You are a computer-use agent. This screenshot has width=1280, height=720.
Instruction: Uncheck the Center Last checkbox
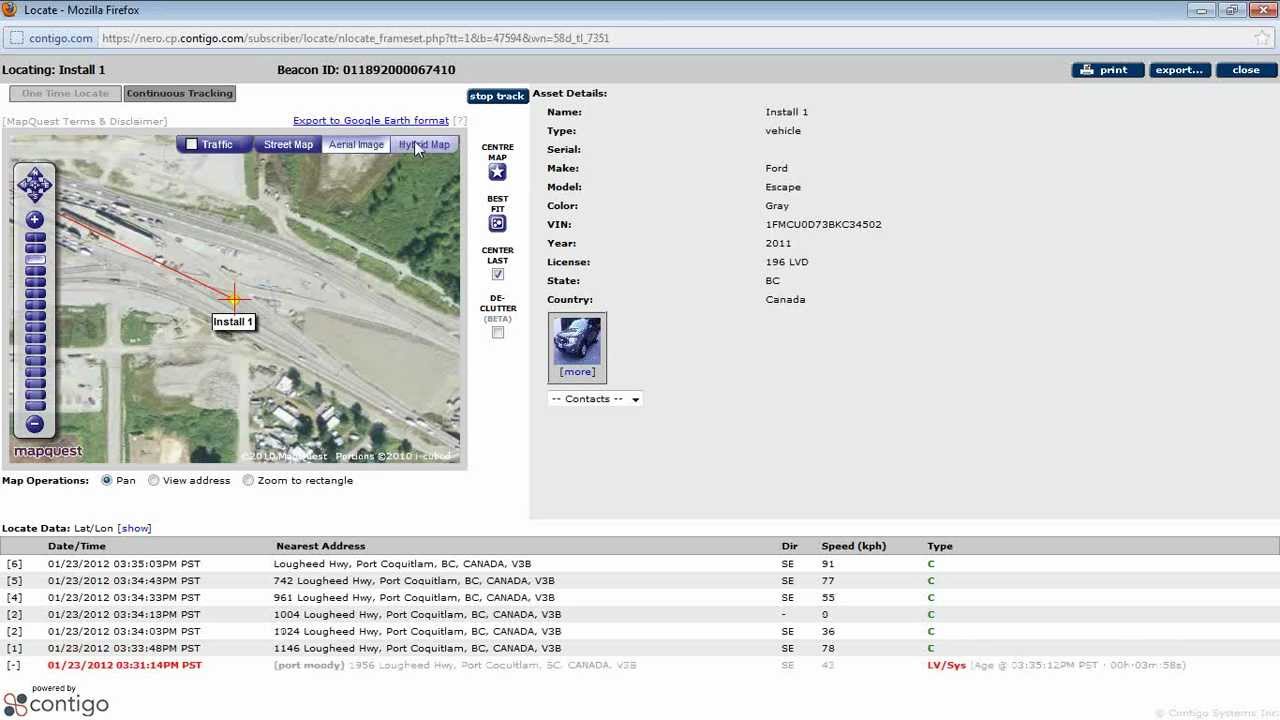click(x=498, y=274)
